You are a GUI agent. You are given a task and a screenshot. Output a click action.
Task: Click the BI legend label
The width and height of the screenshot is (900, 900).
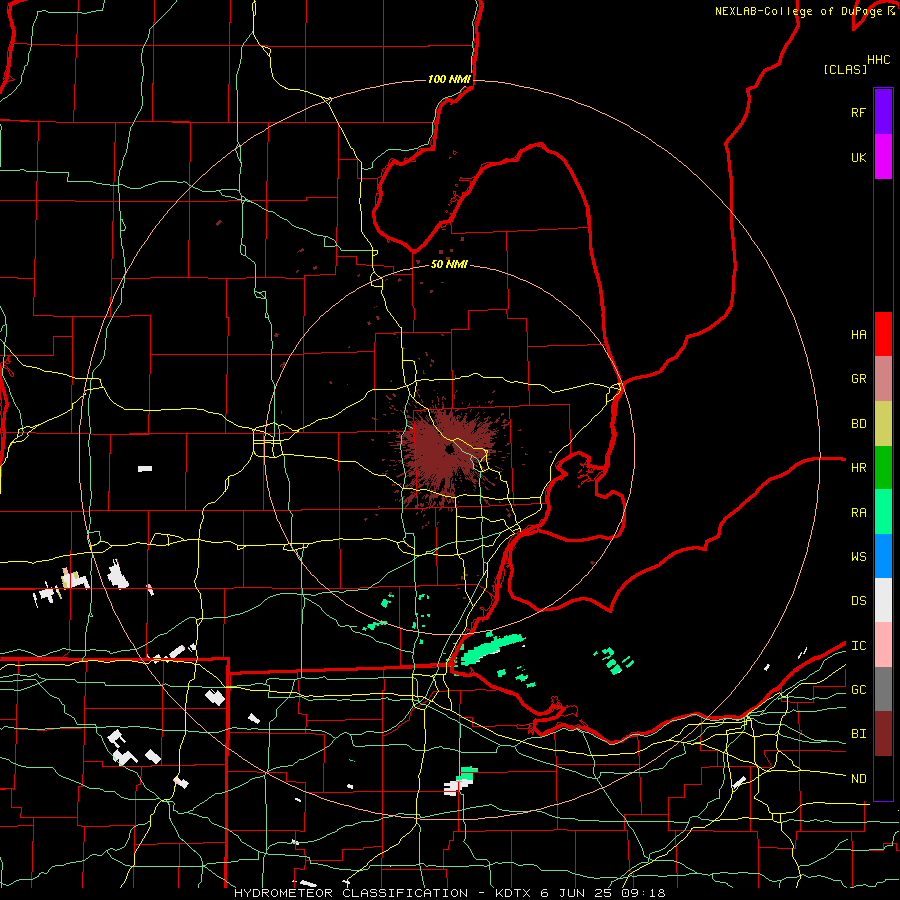858,734
